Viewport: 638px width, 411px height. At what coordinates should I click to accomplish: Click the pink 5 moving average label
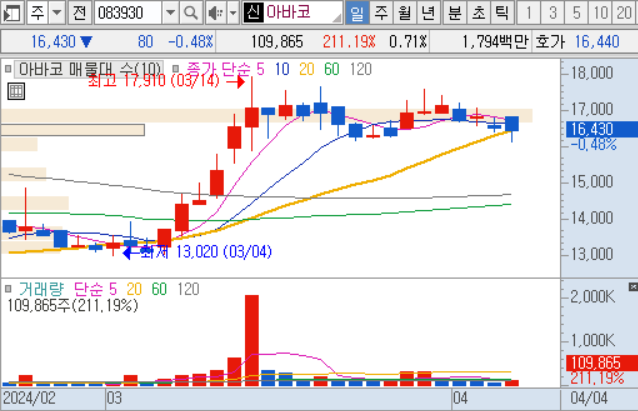[x=260, y=69]
